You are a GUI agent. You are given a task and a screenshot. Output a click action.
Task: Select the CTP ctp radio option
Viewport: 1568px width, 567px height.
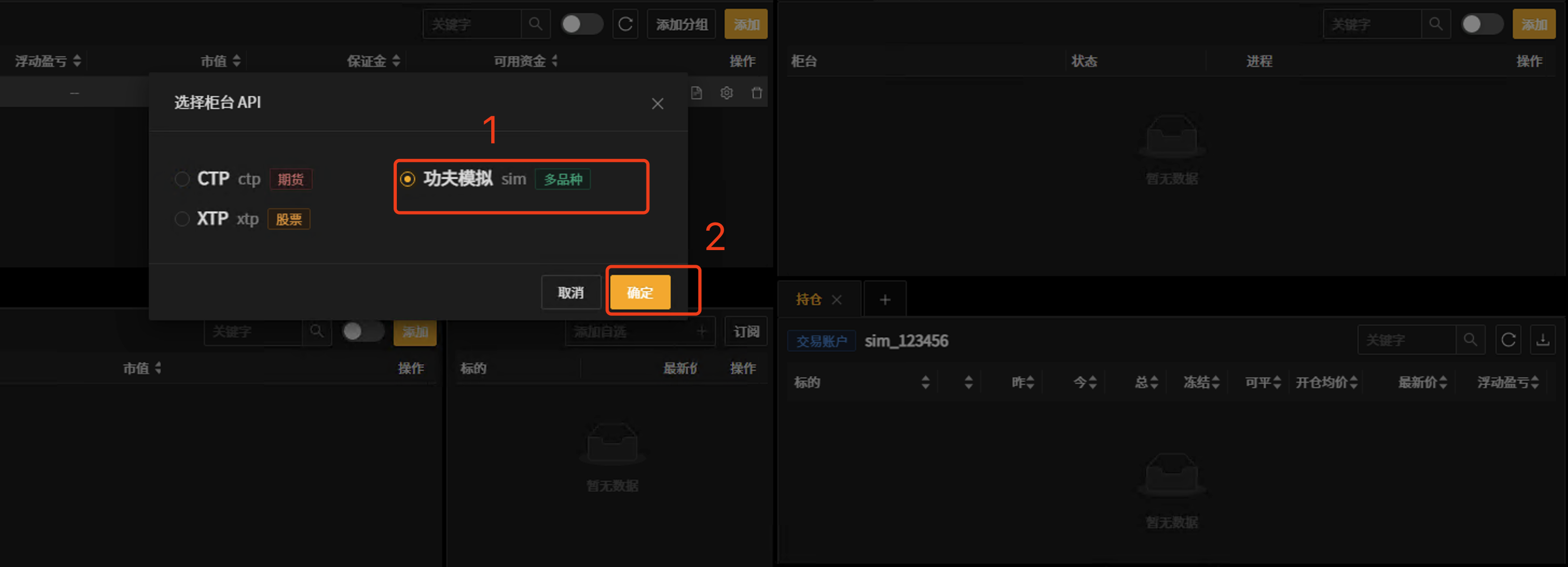[x=182, y=179]
